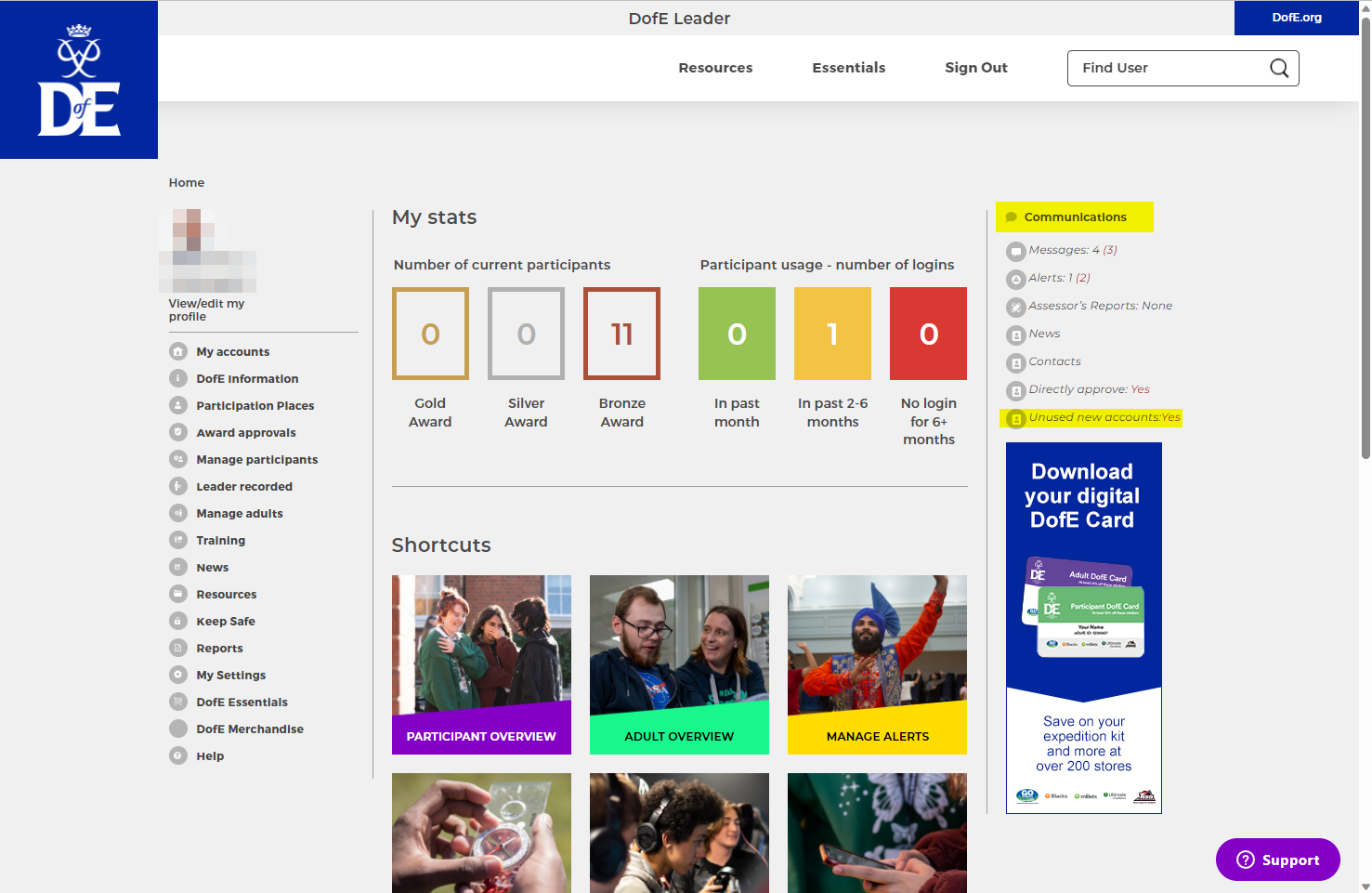Click the Reports document icon

pyautogui.click(x=178, y=648)
